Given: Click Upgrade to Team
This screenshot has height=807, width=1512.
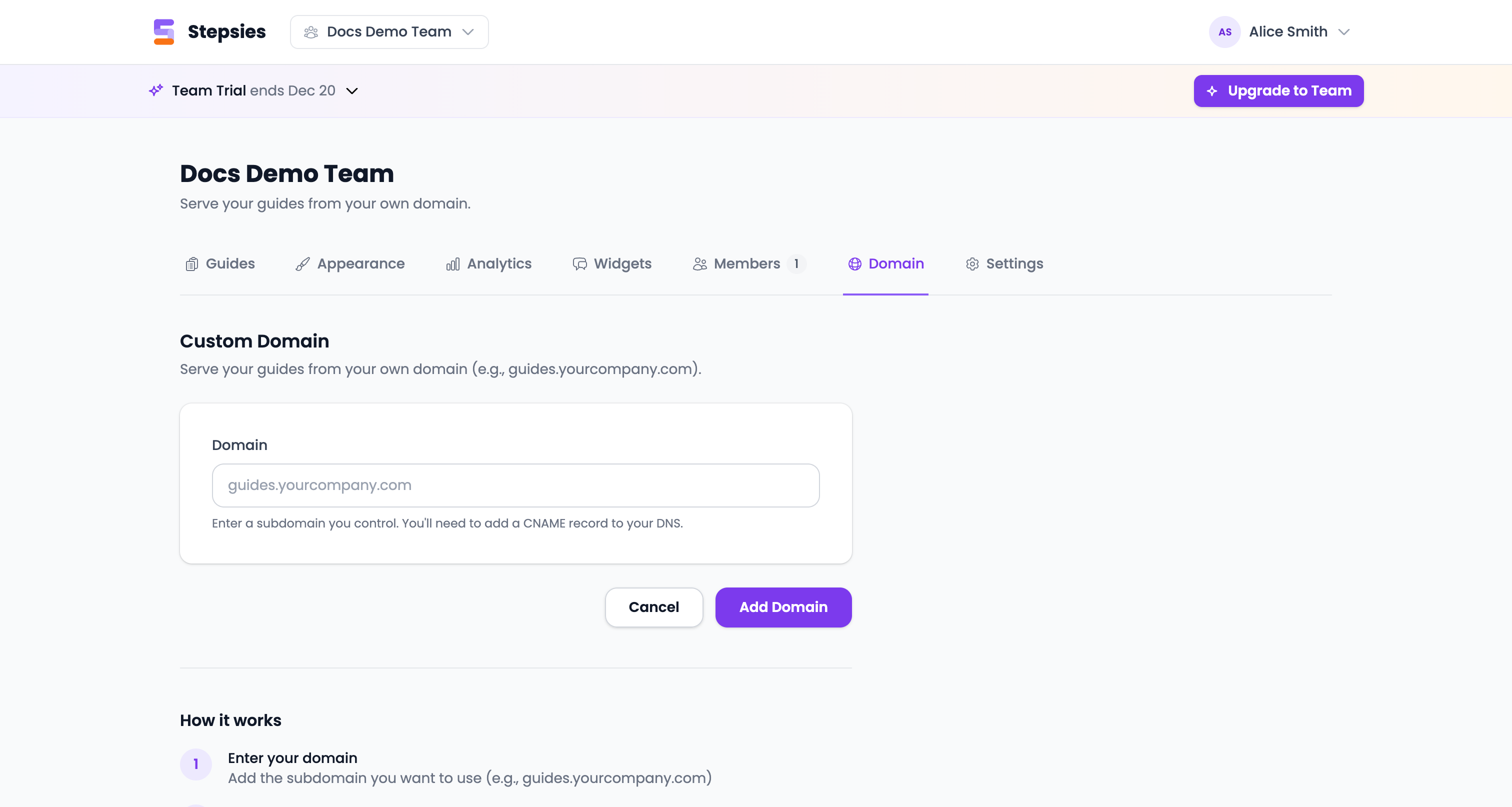Looking at the screenshot, I should tap(1279, 90).
